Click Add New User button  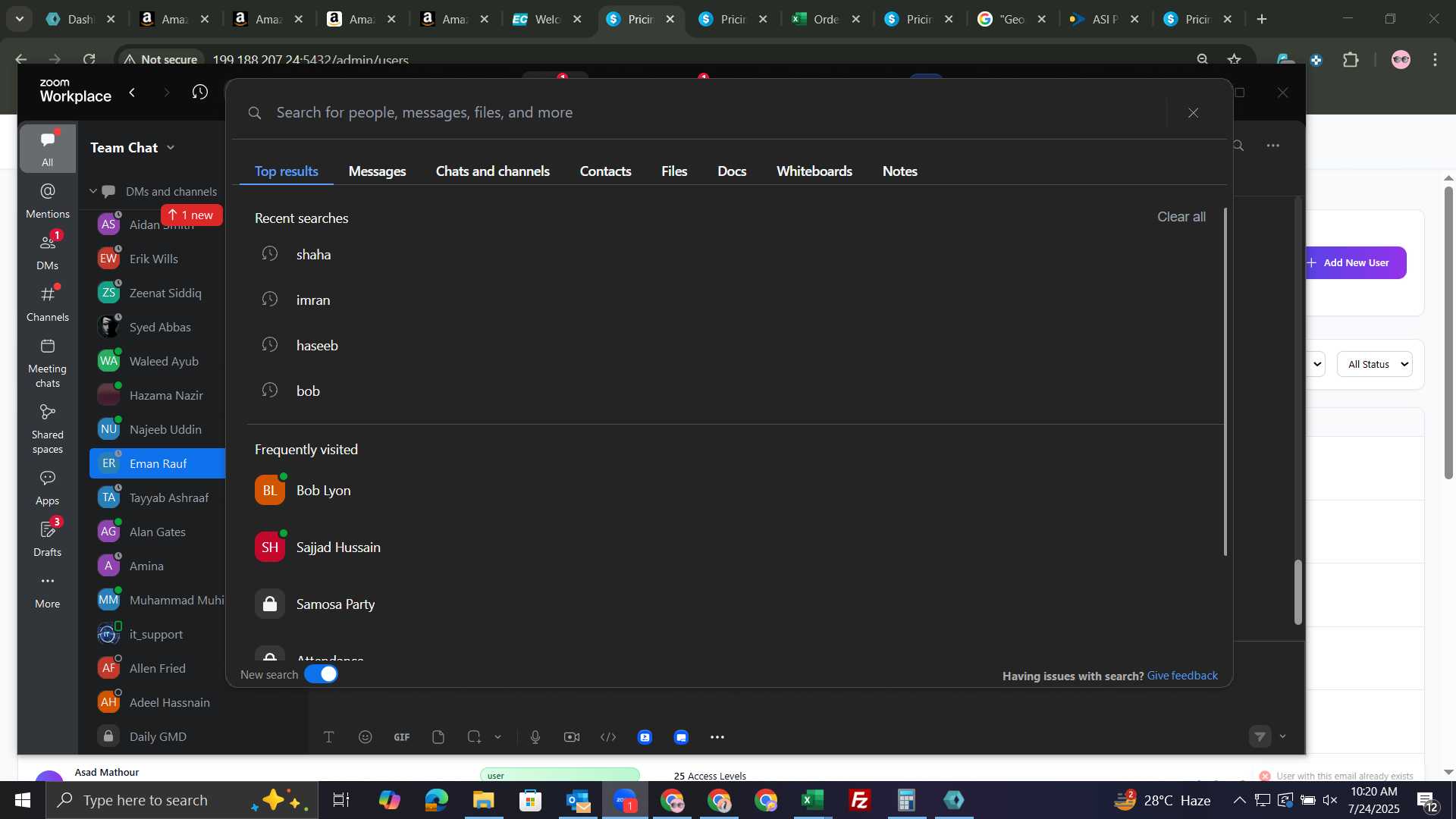point(1356,263)
